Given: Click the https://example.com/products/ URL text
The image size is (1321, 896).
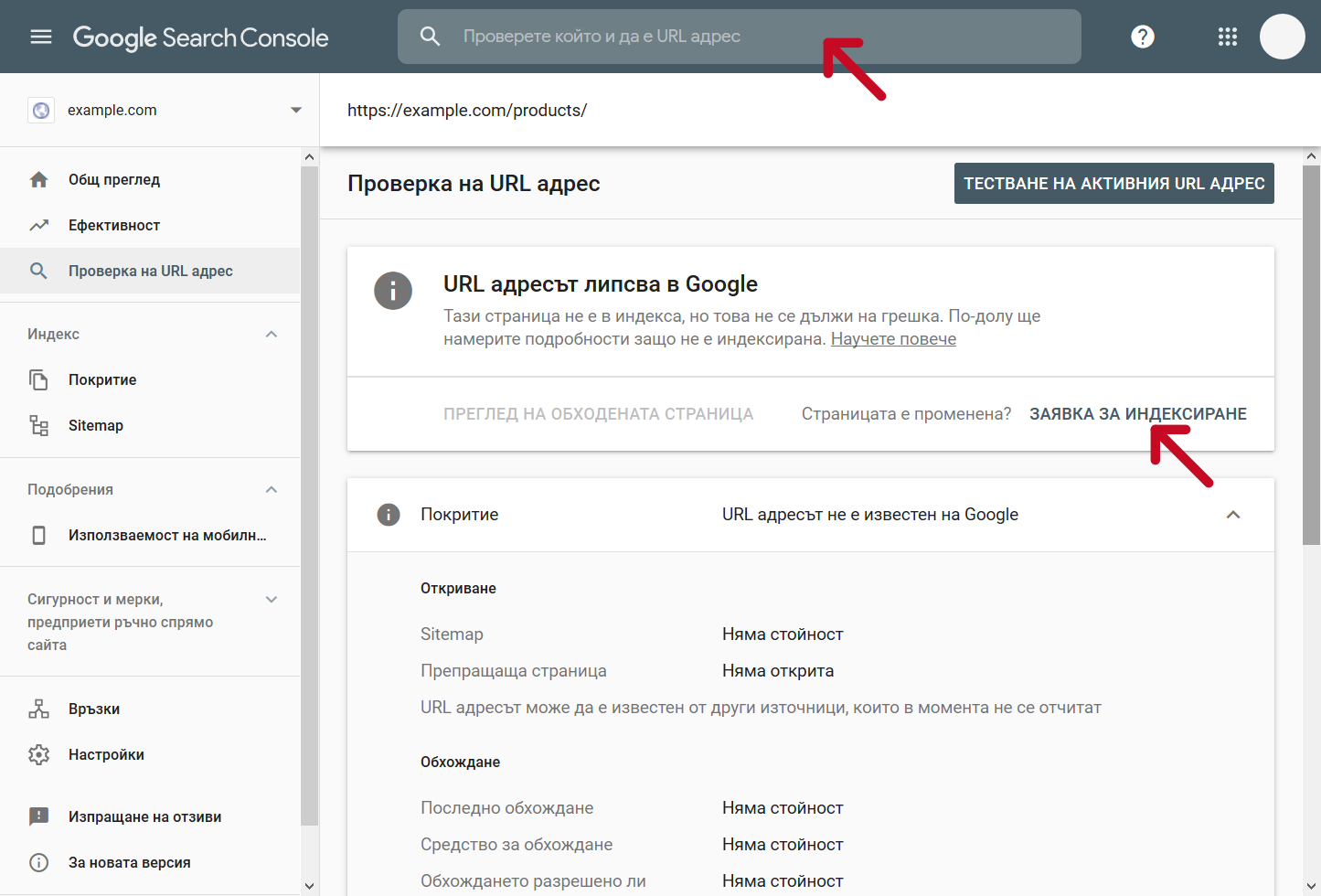Looking at the screenshot, I should tap(467, 111).
